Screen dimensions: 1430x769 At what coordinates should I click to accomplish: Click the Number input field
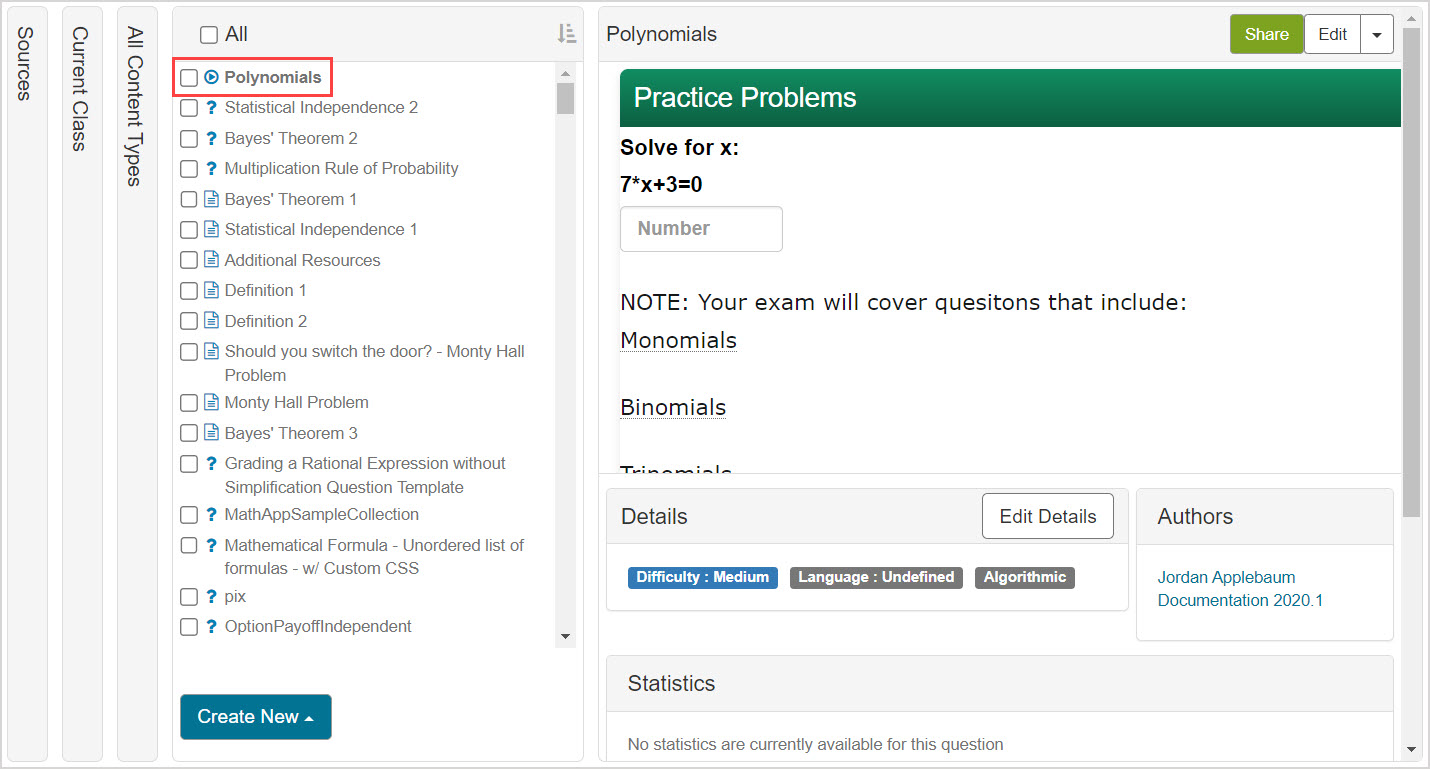[700, 229]
